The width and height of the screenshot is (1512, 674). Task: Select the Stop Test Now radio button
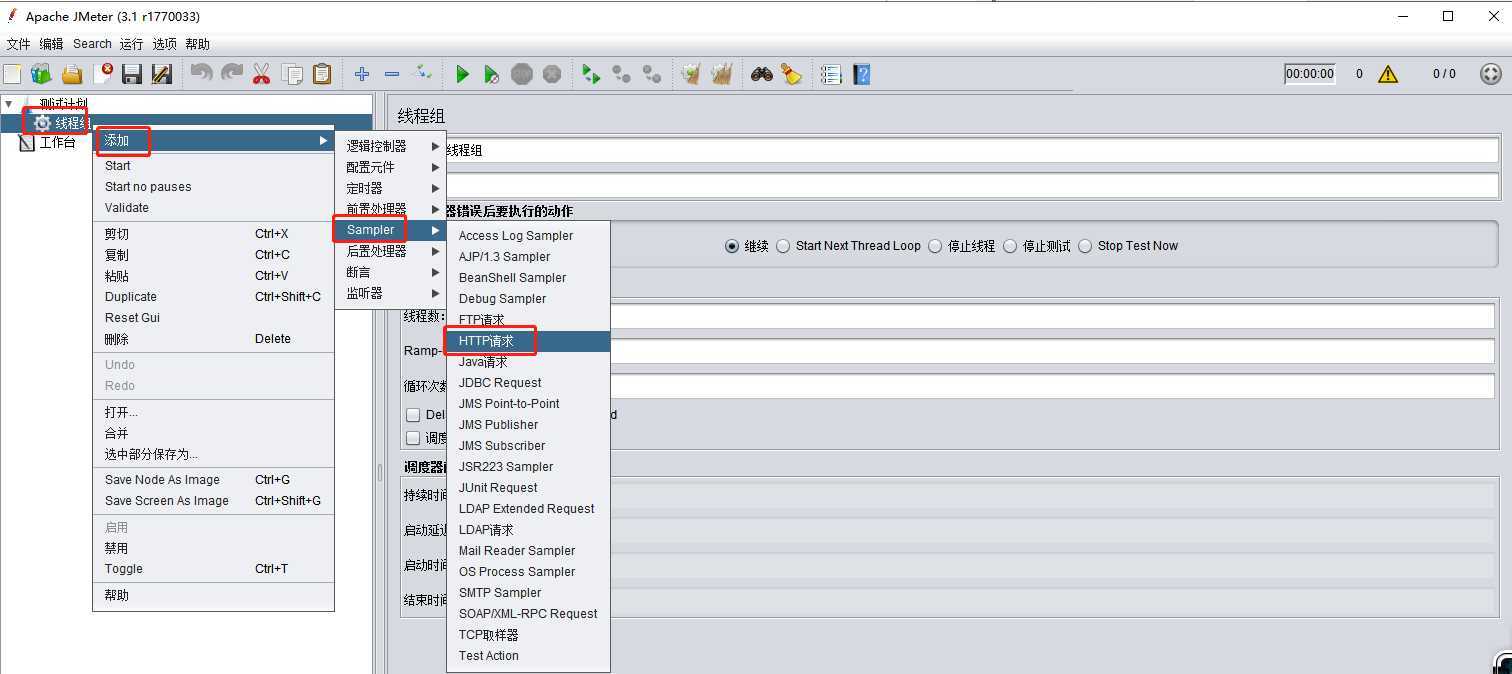click(x=1085, y=246)
